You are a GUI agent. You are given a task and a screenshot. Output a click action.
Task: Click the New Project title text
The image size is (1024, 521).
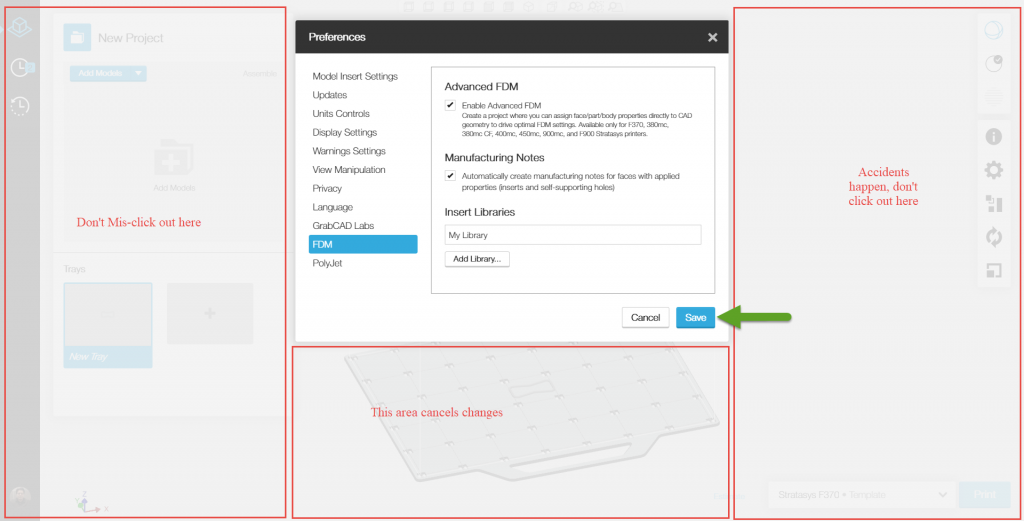131,38
